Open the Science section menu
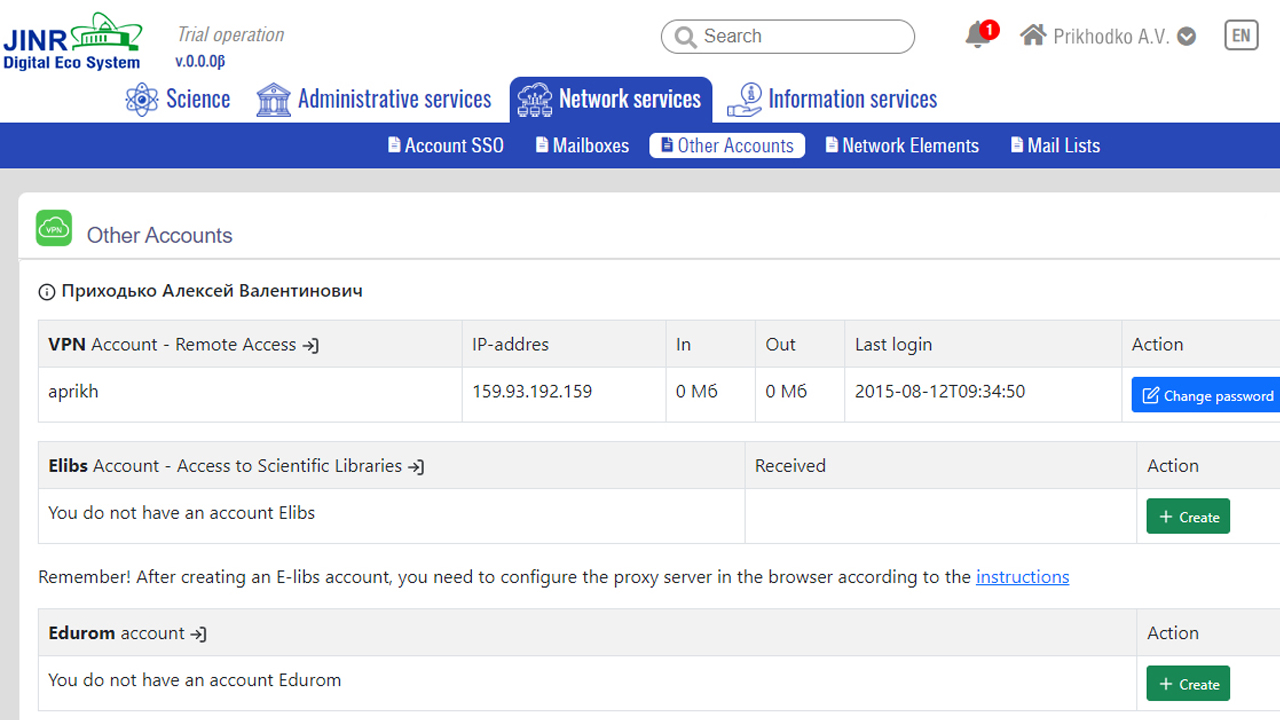 click(x=178, y=99)
